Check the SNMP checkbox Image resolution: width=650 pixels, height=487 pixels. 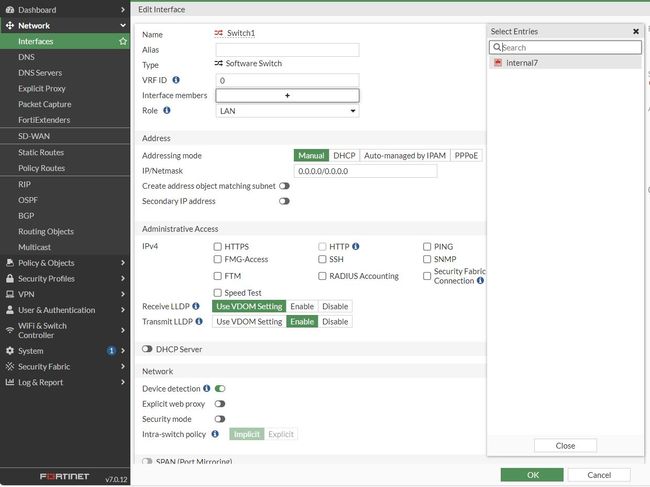pyautogui.click(x=427, y=259)
